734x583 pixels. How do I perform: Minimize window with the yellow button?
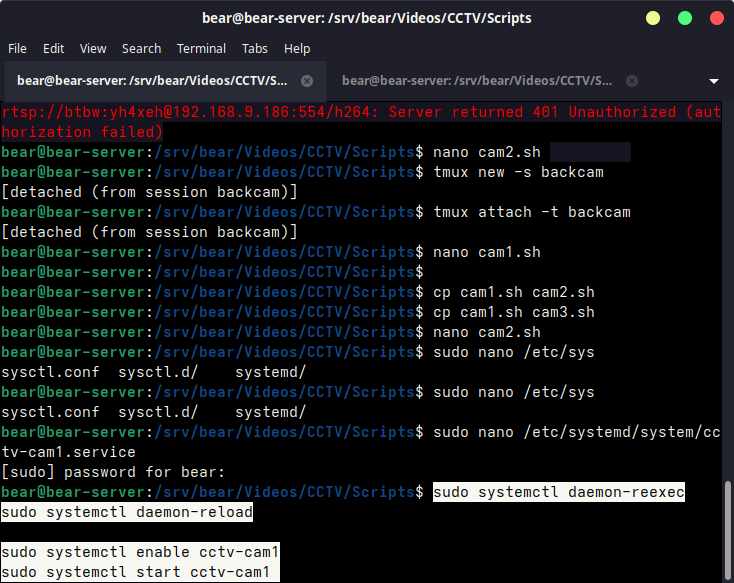pos(653,18)
